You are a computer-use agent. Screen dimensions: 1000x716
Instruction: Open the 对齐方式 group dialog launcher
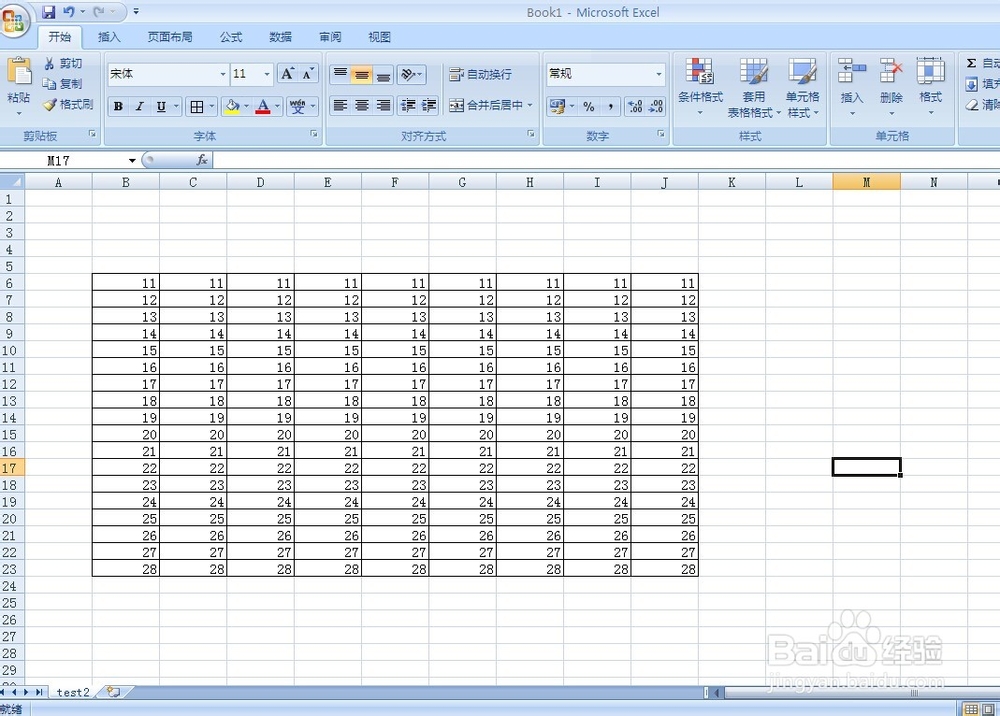point(531,134)
